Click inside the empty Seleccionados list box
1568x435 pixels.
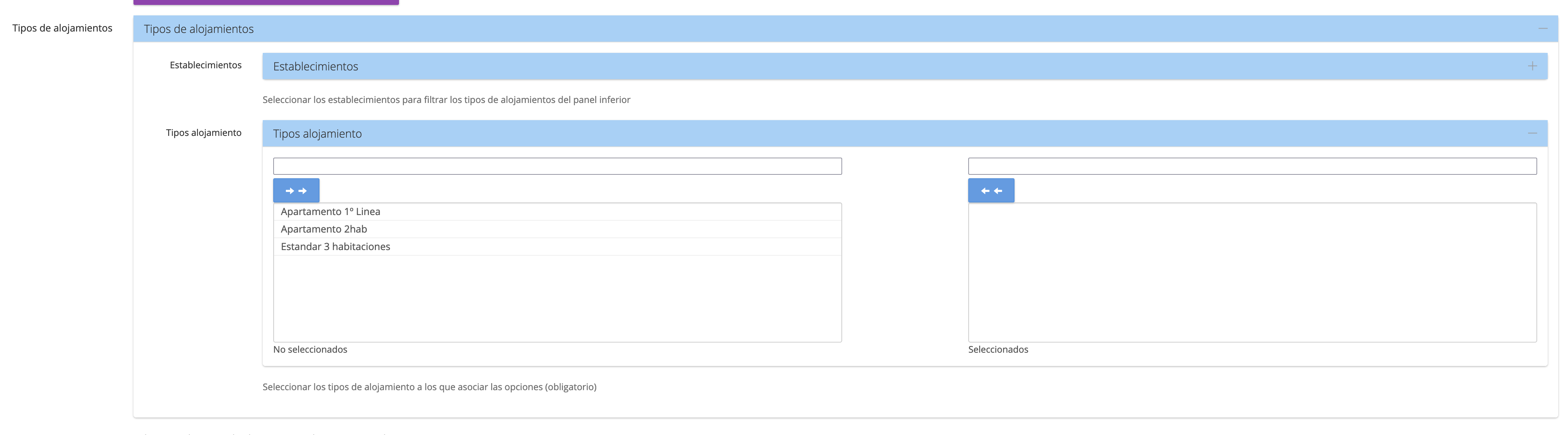[1252, 272]
